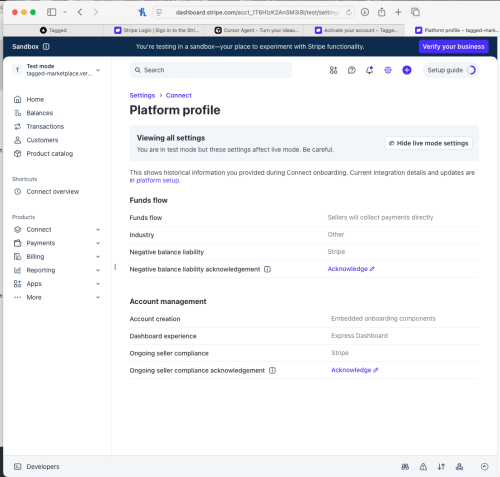Hide live mode settings
Viewport: 500px width, 477px height.
pyautogui.click(x=429, y=143)
